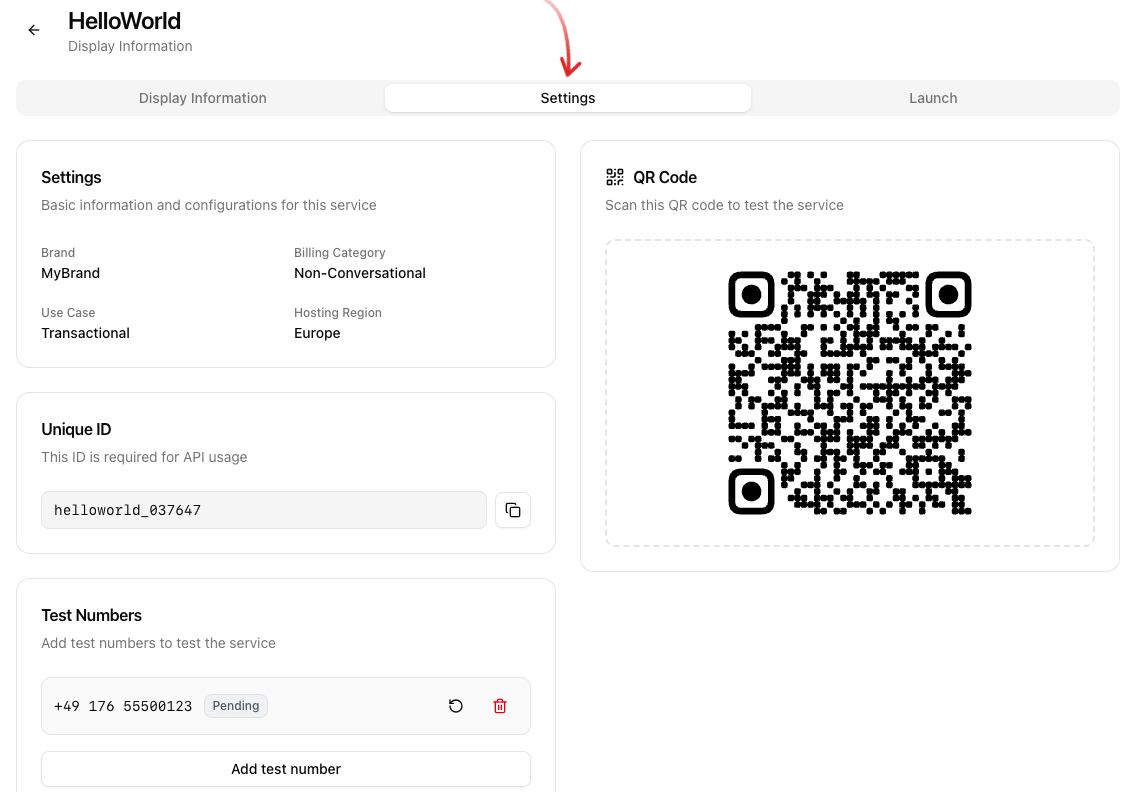Go back using the left arrow icon

33,30
